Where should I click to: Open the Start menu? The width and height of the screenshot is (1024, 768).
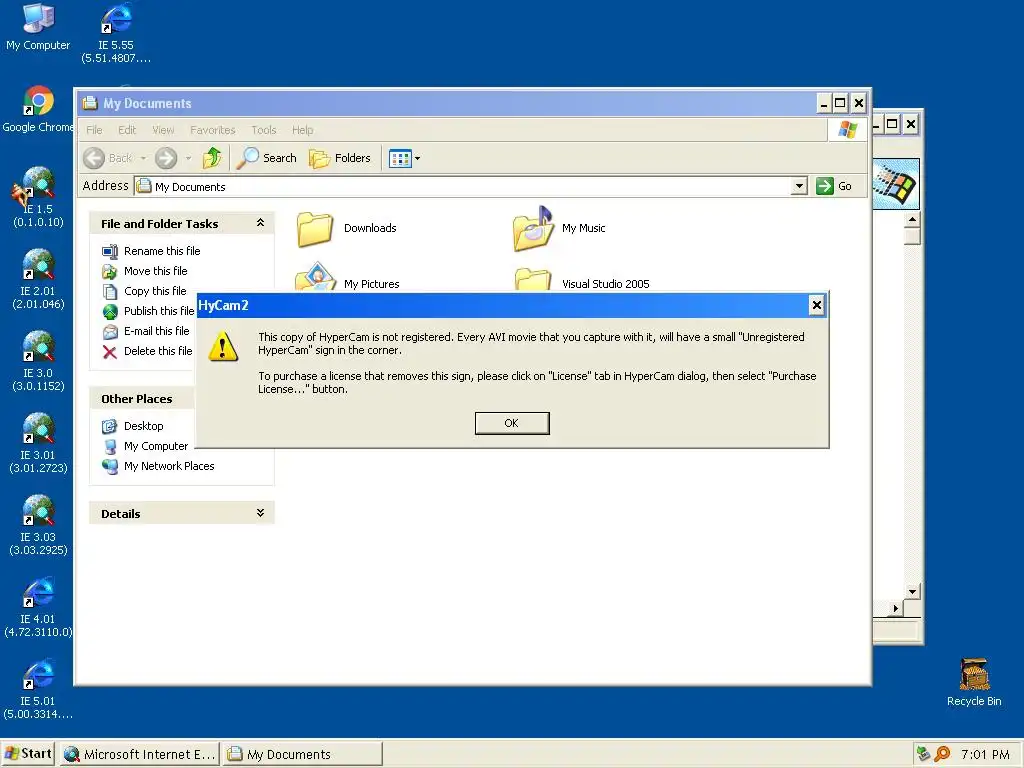pos(28,754)
